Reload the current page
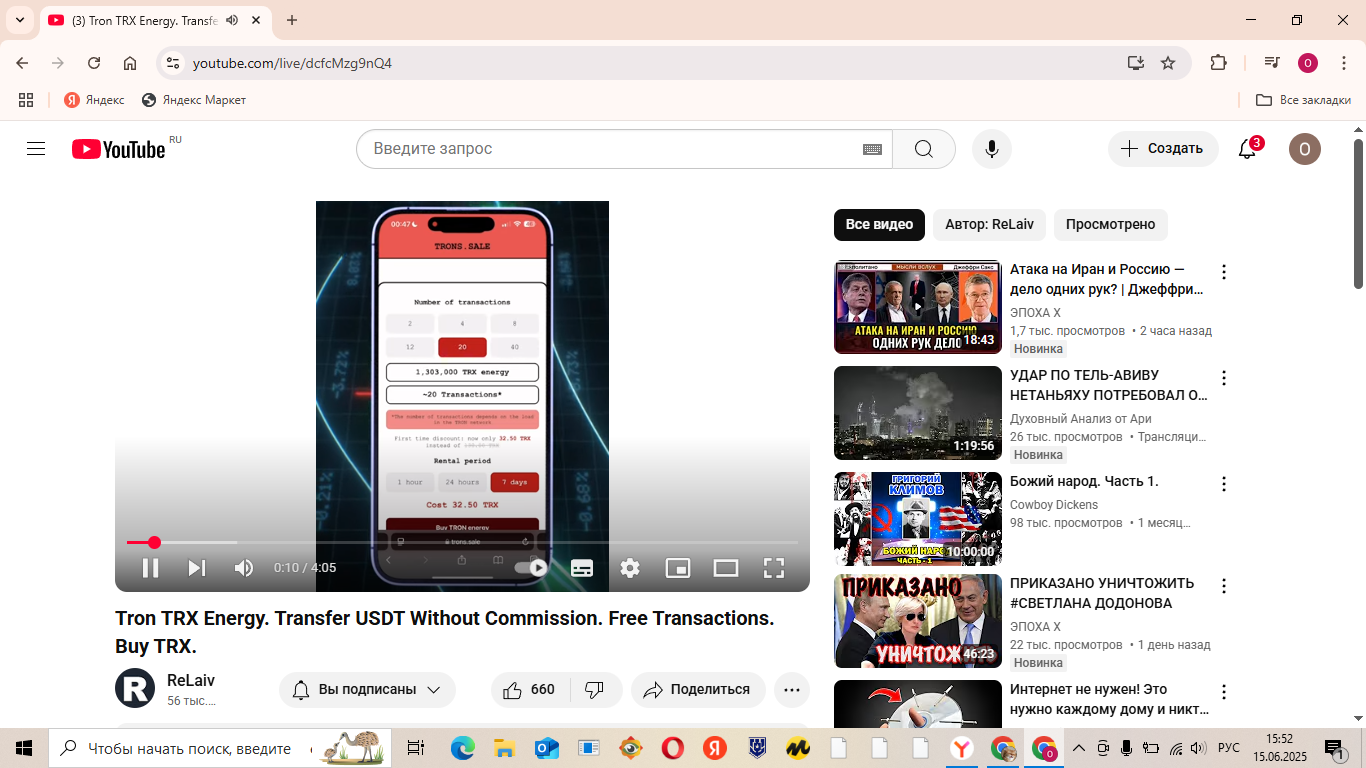 (94, 63)
